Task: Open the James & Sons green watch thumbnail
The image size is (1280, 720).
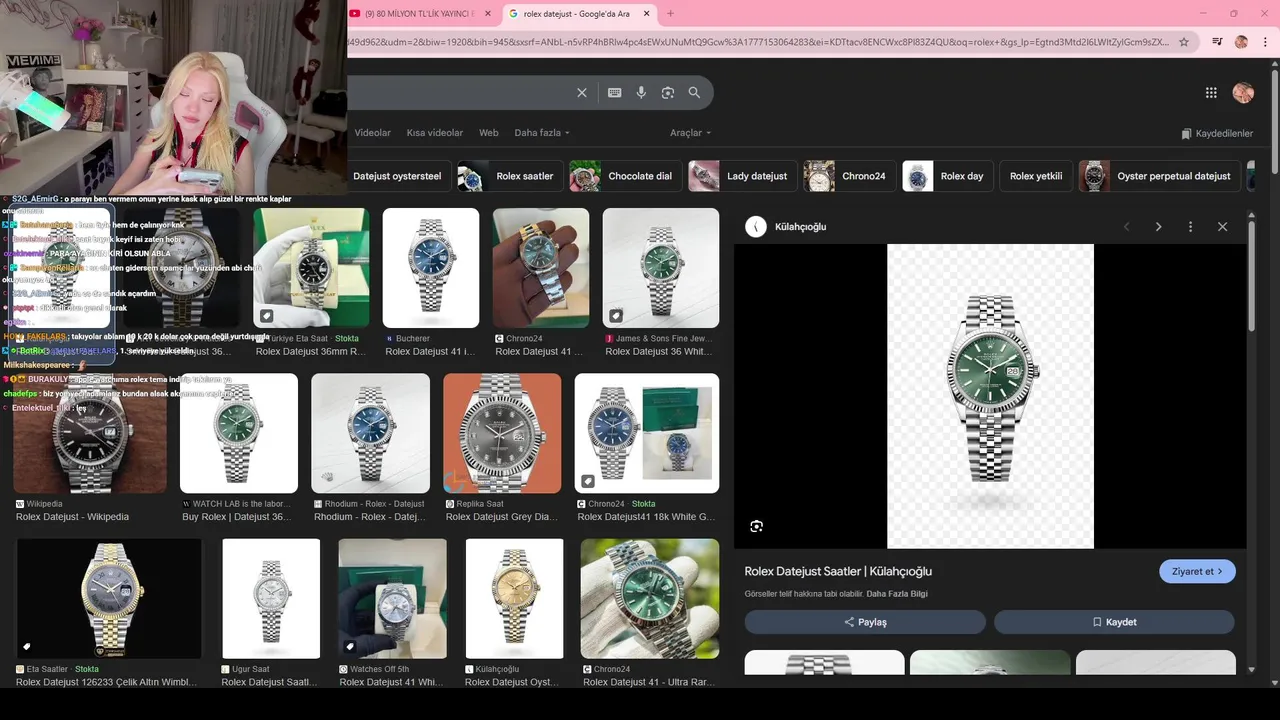Action: pos(661,268)
